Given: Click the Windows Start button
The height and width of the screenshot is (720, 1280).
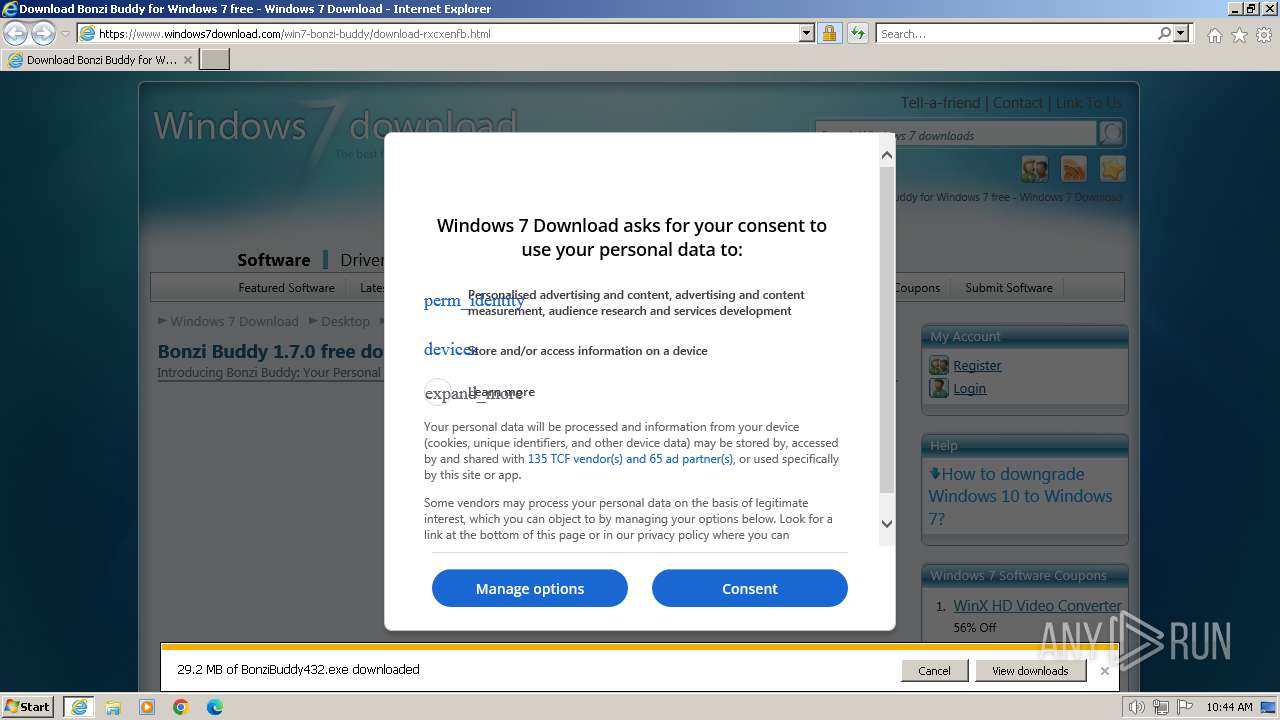Looking at the screenshot, I should pyautogui.click(x=28, y=706).
